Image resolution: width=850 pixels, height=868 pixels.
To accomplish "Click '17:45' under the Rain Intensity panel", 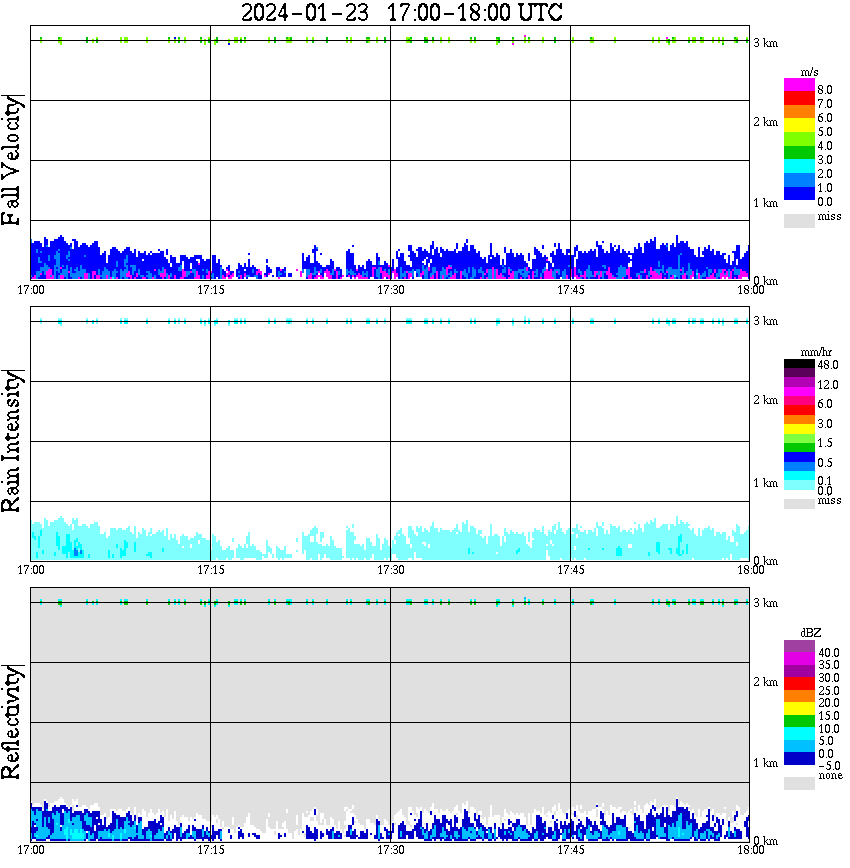I will coord(571,570).
